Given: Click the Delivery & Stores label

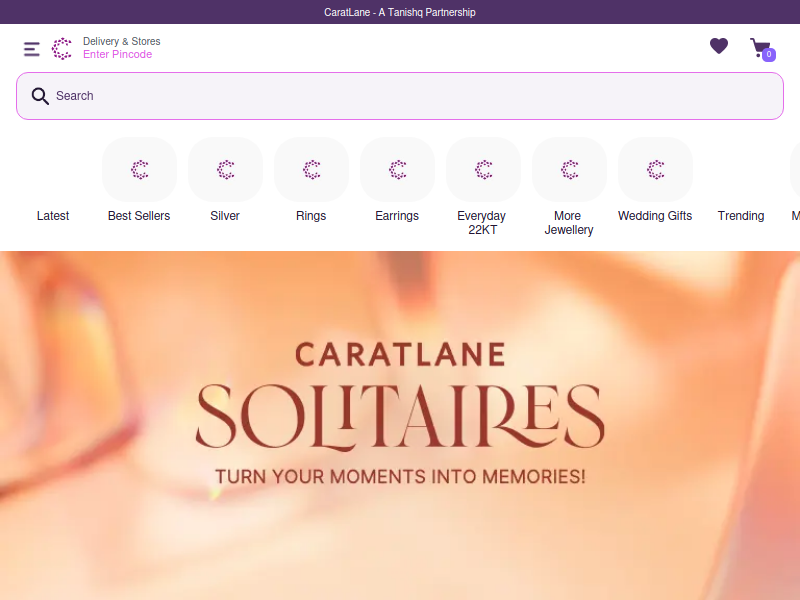Looking at the screenshot, I should (x=121, y=41).
